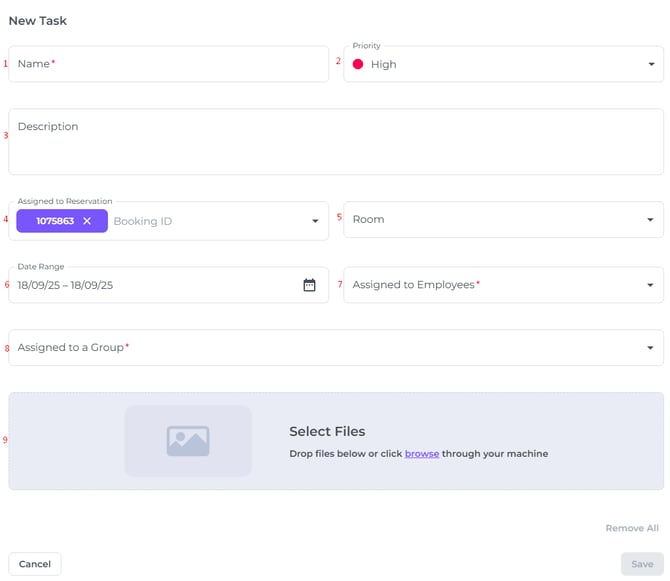
Task: Click the red High priority dot
Action: [358, 64]
